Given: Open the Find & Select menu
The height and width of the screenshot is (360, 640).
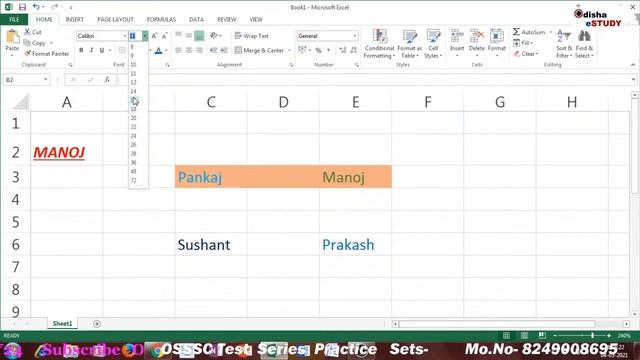Looking at the screenshot, I should (x=584, y=44).
